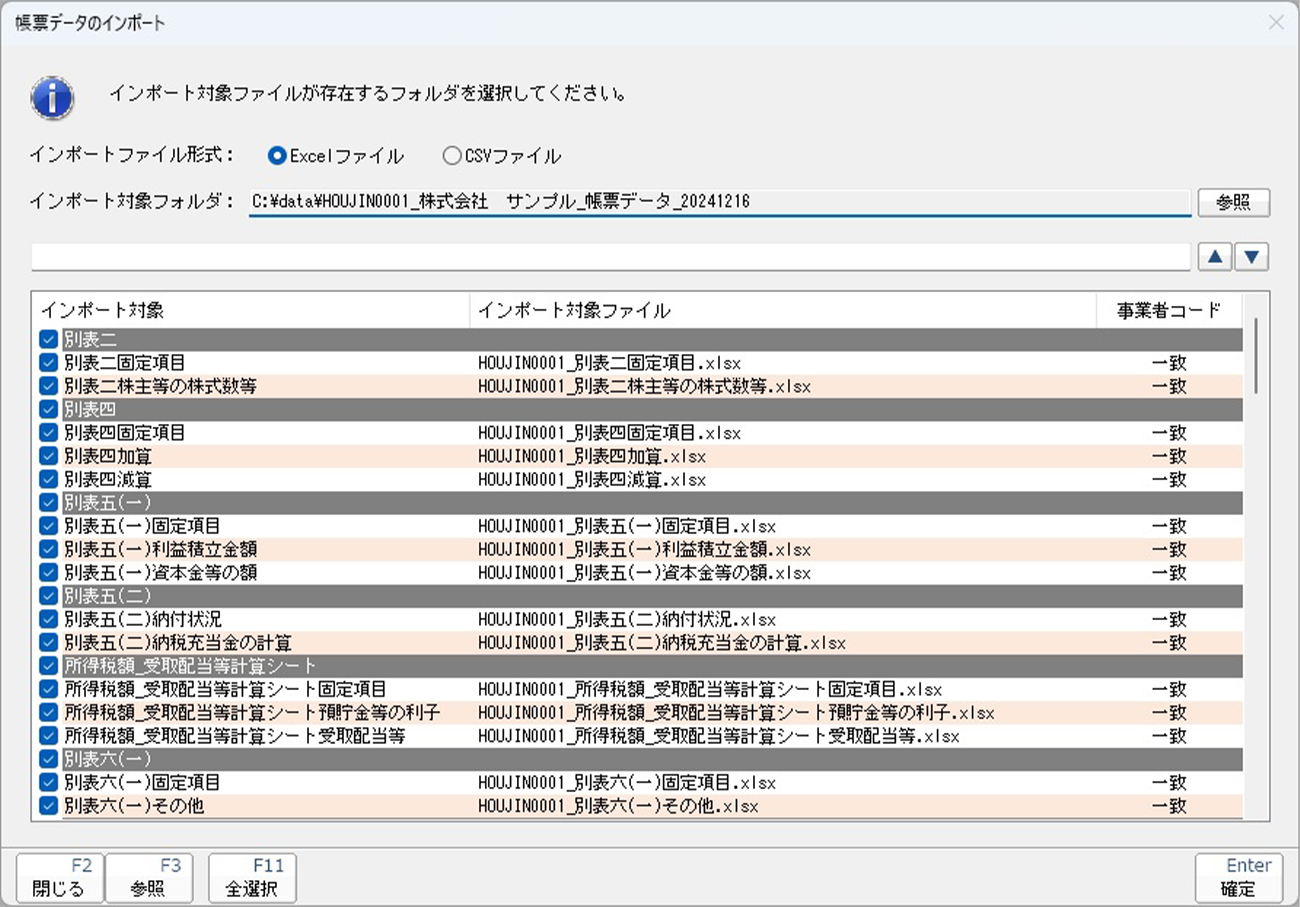The image size is (1300, 907).
Task: Toggle the 別表二 group header checkbox
Action: click(48, 340)
